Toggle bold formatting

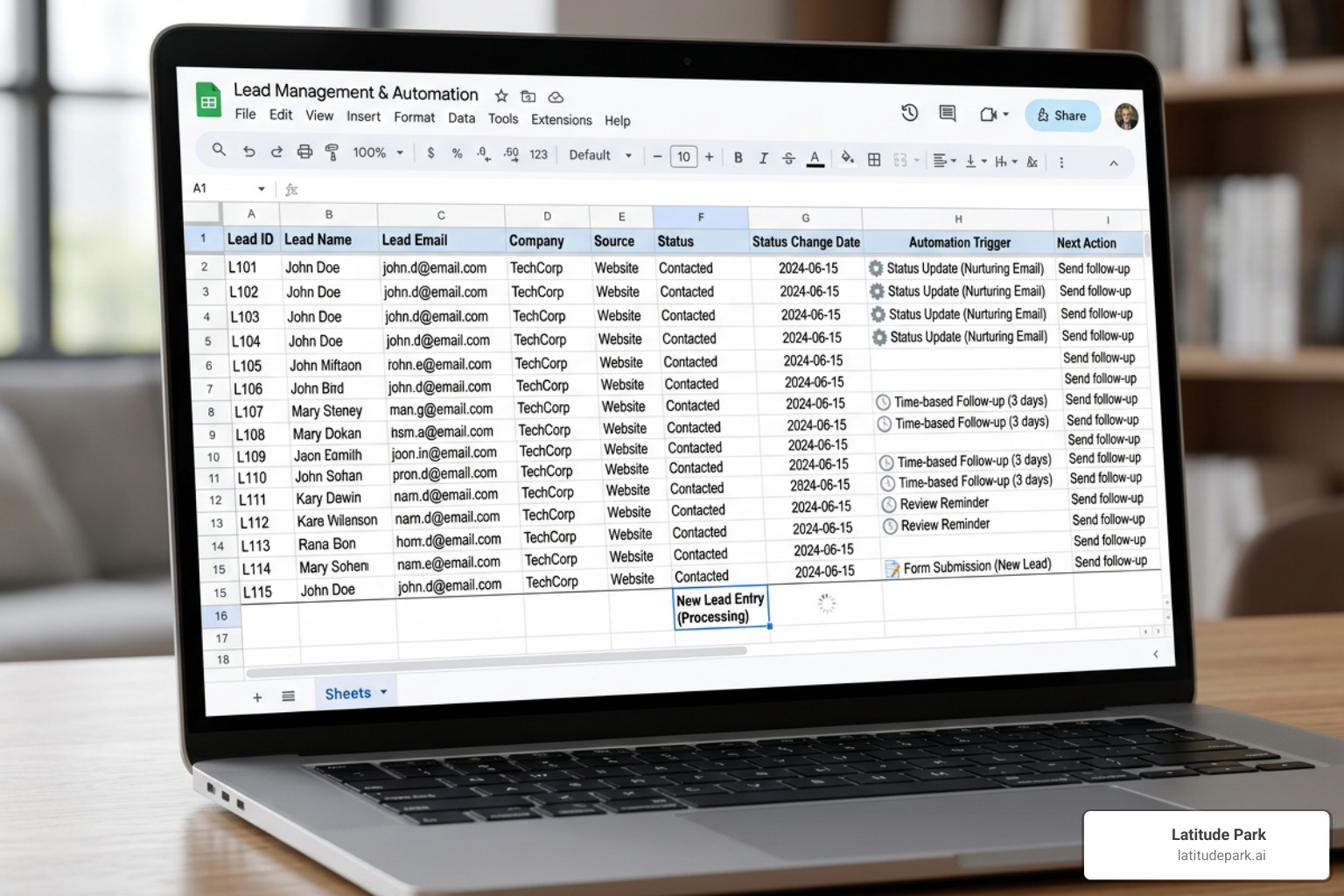pyautogui.click(x=738, y=157)
